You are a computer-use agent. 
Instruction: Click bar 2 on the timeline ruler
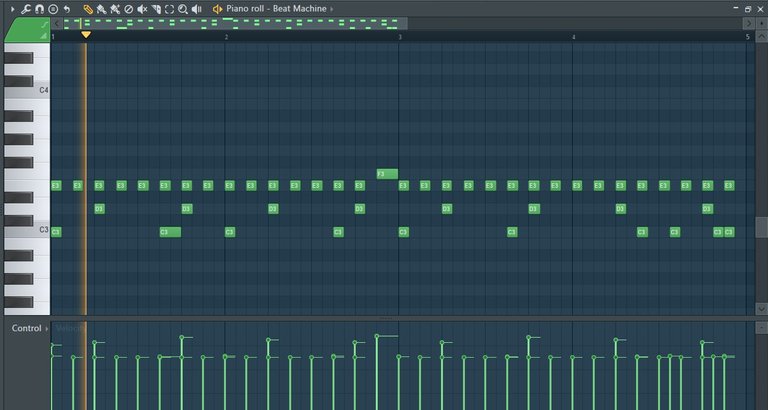226,37
